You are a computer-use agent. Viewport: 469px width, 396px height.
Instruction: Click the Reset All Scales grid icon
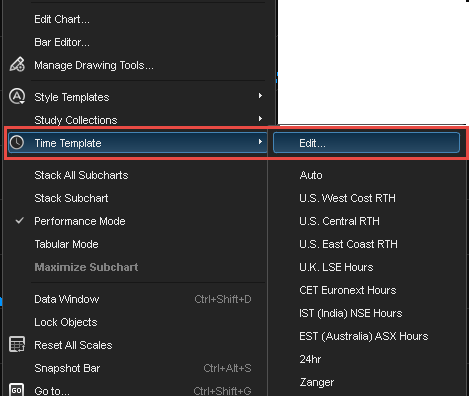[17, 344]
